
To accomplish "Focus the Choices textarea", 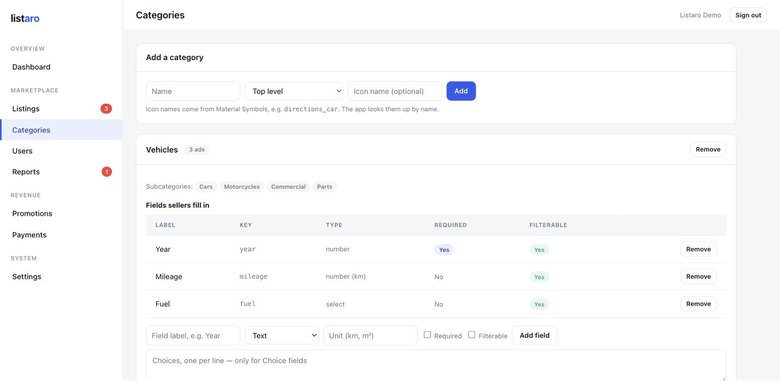I will click(436, 365).
